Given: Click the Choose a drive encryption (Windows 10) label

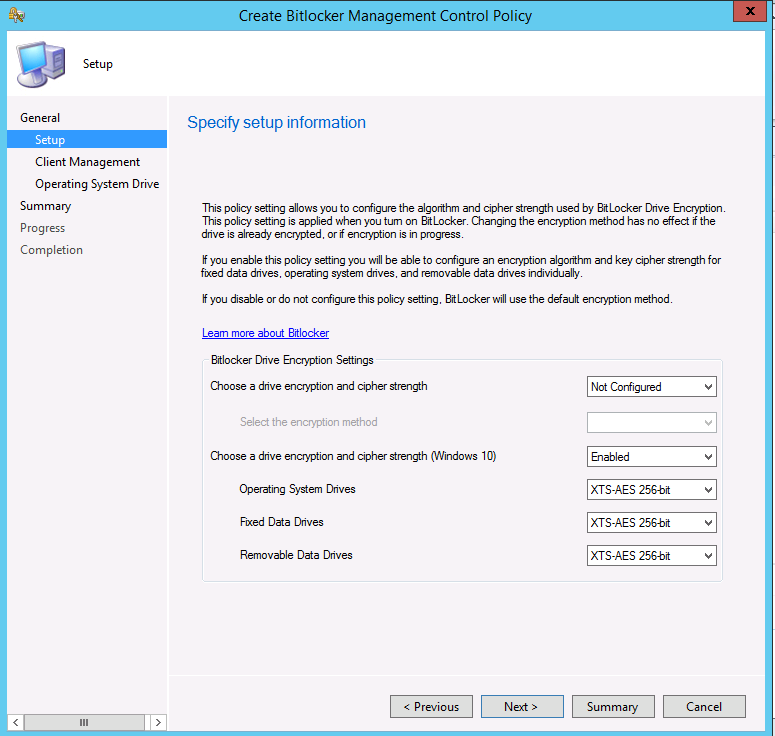Looking at the screenshot, I should [353, 456].
